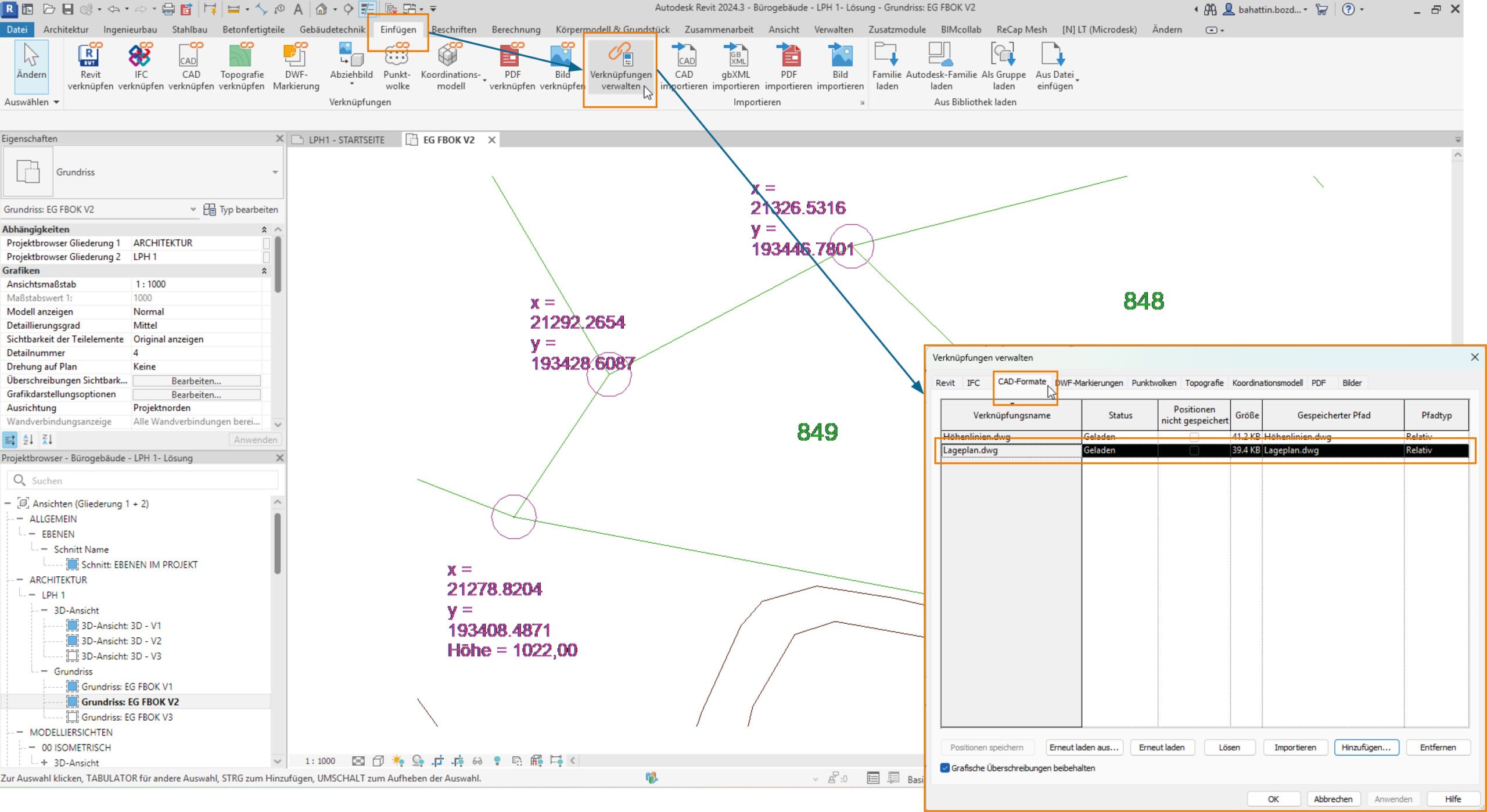Click Hinzufügen... button
The width and height of the screenshot is (1487, 812).
tap(1366, 748)
